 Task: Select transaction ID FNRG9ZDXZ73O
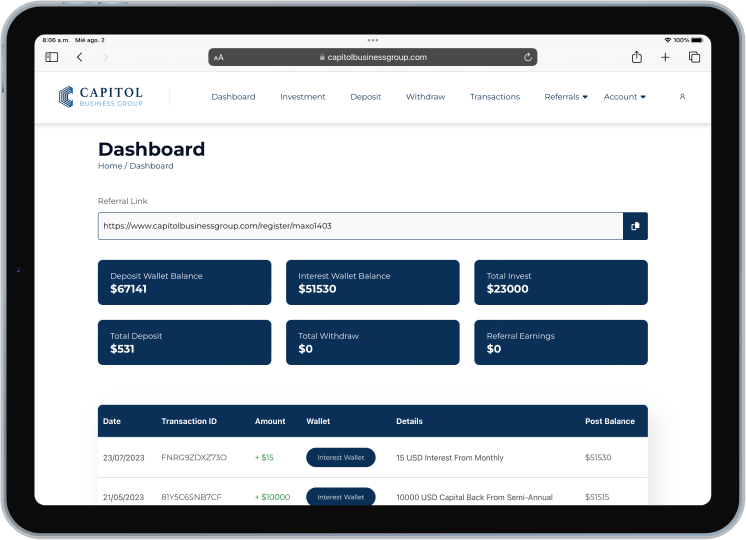194,457
